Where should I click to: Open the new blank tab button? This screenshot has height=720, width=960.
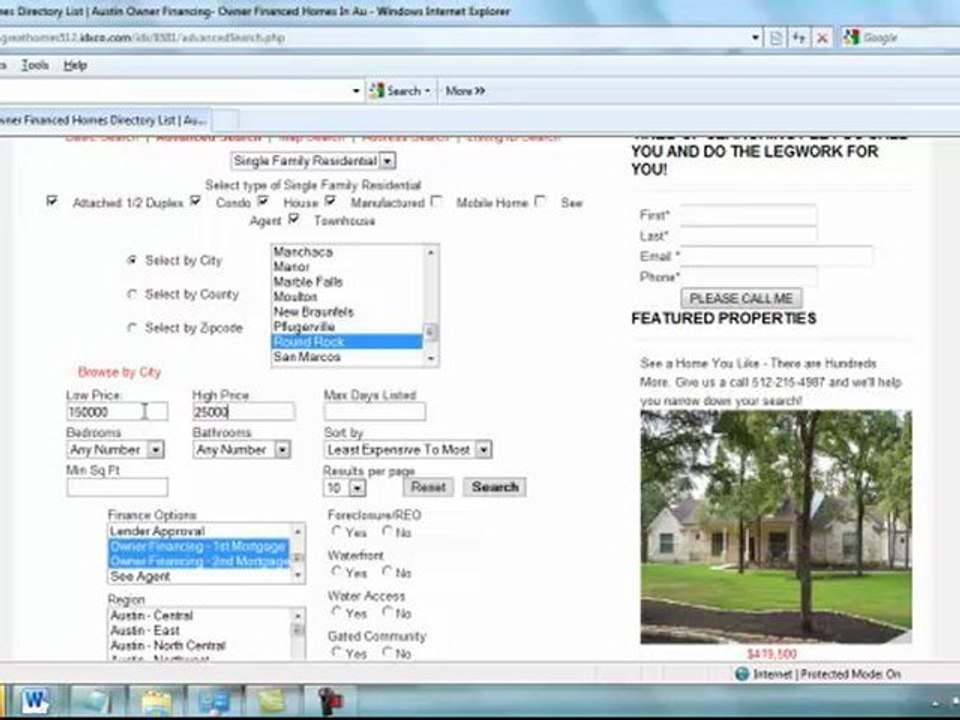[x=225, y=120]
